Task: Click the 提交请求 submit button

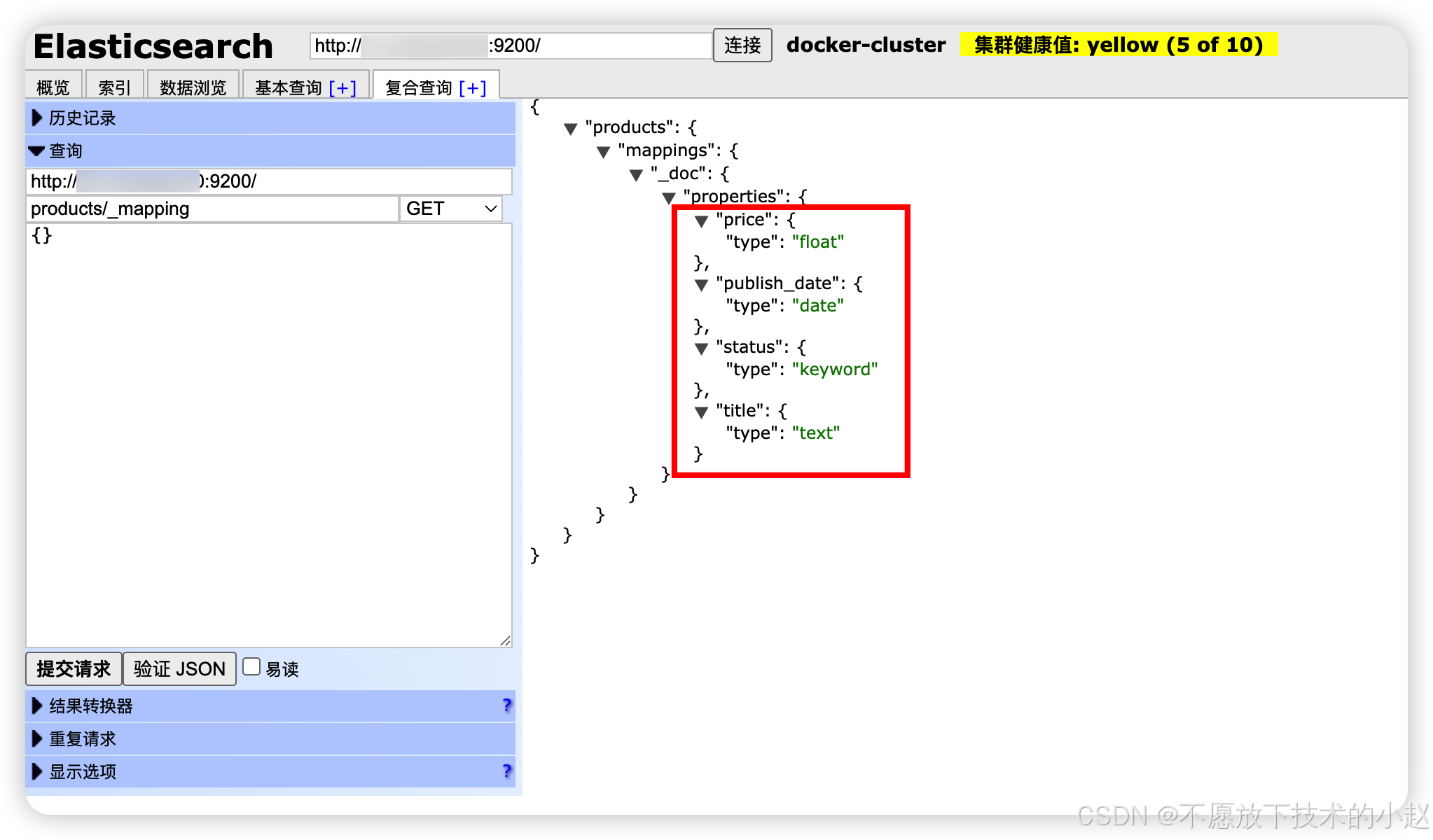Action: point(74,668)
